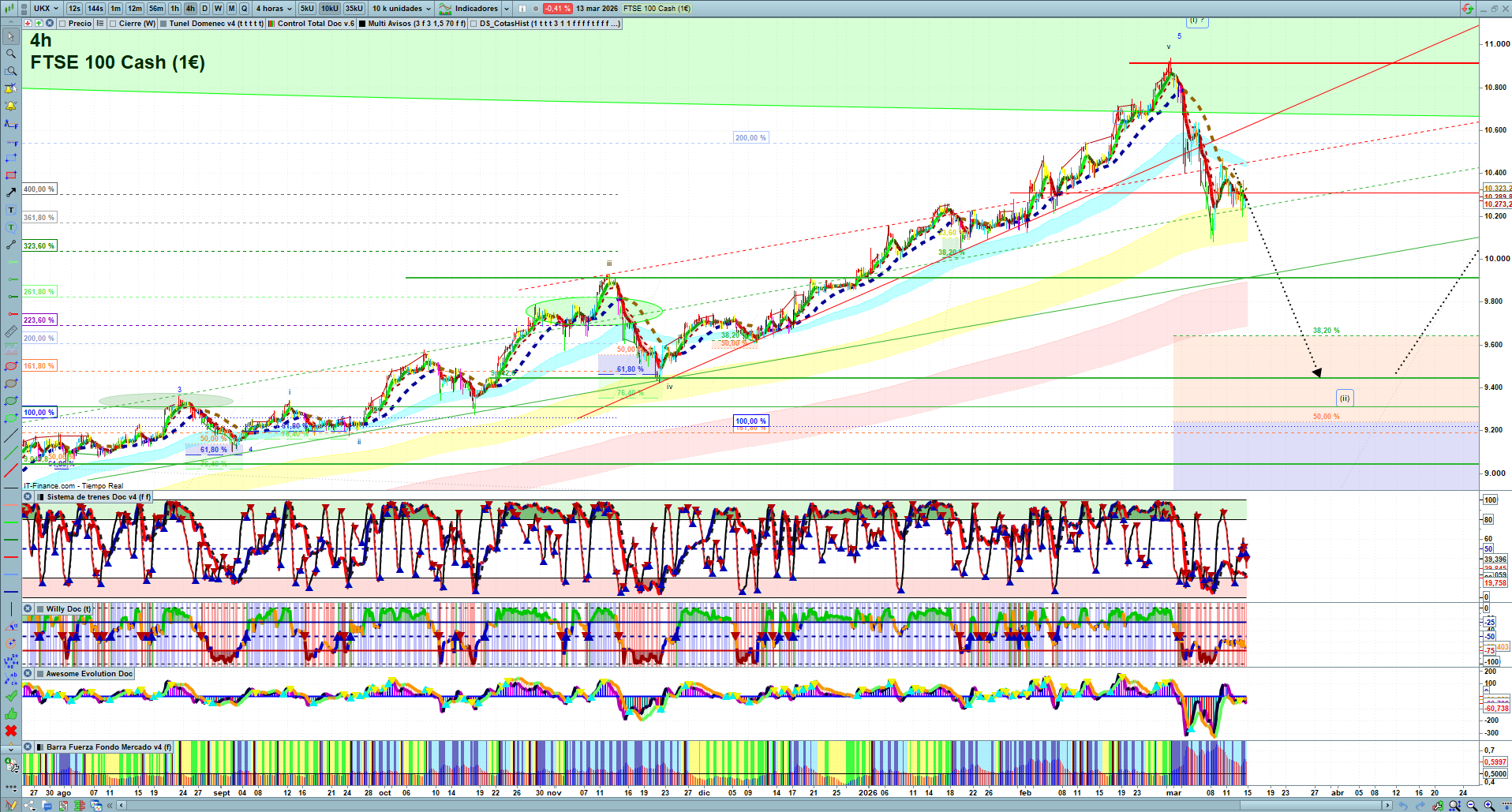Screen dimensions: 1512x812
Task: Click the Tunel Domenec v4 color swatch
Action: pos(163,24)
